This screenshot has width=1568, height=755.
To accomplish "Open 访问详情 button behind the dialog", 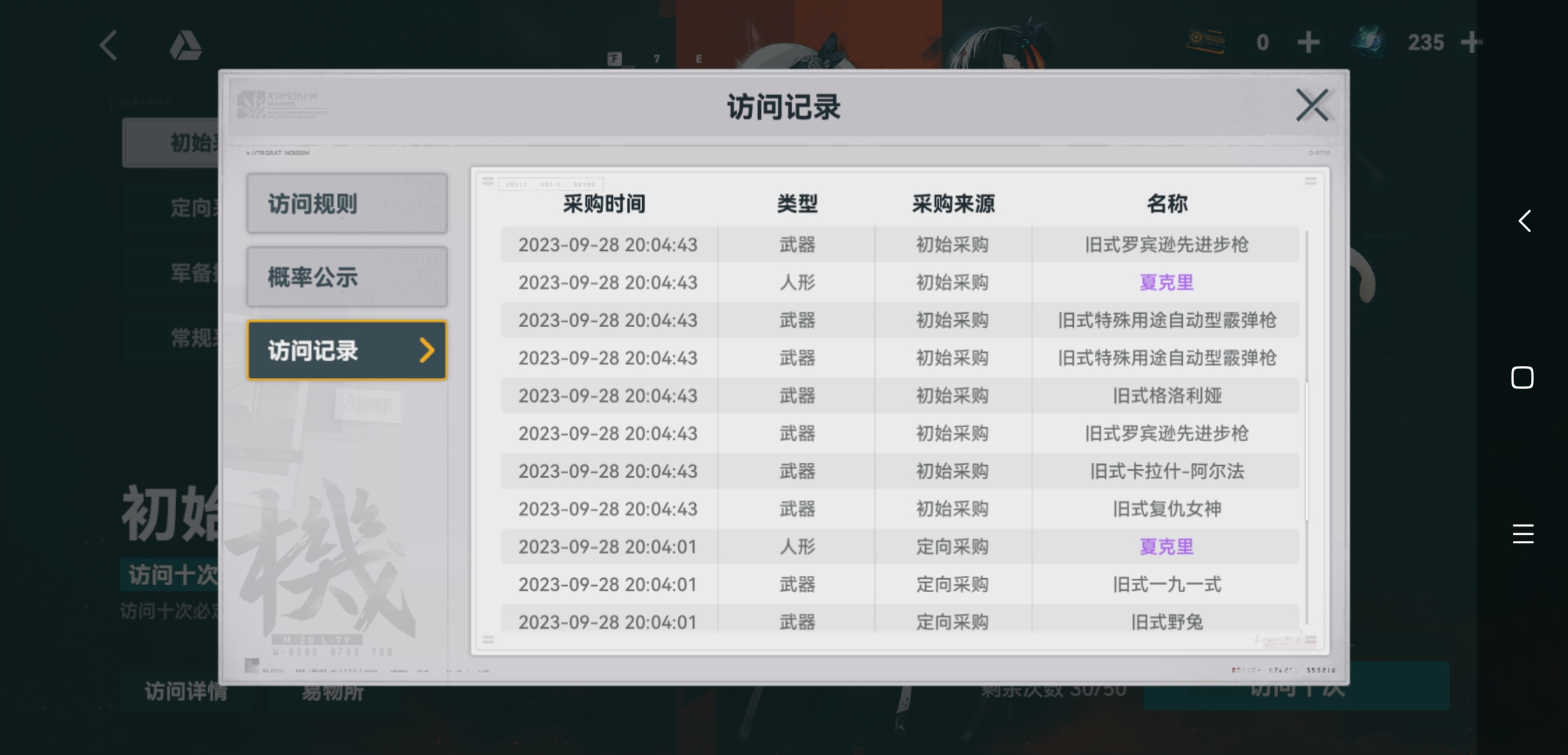I will pyautogui.click(x=186, y=691).
